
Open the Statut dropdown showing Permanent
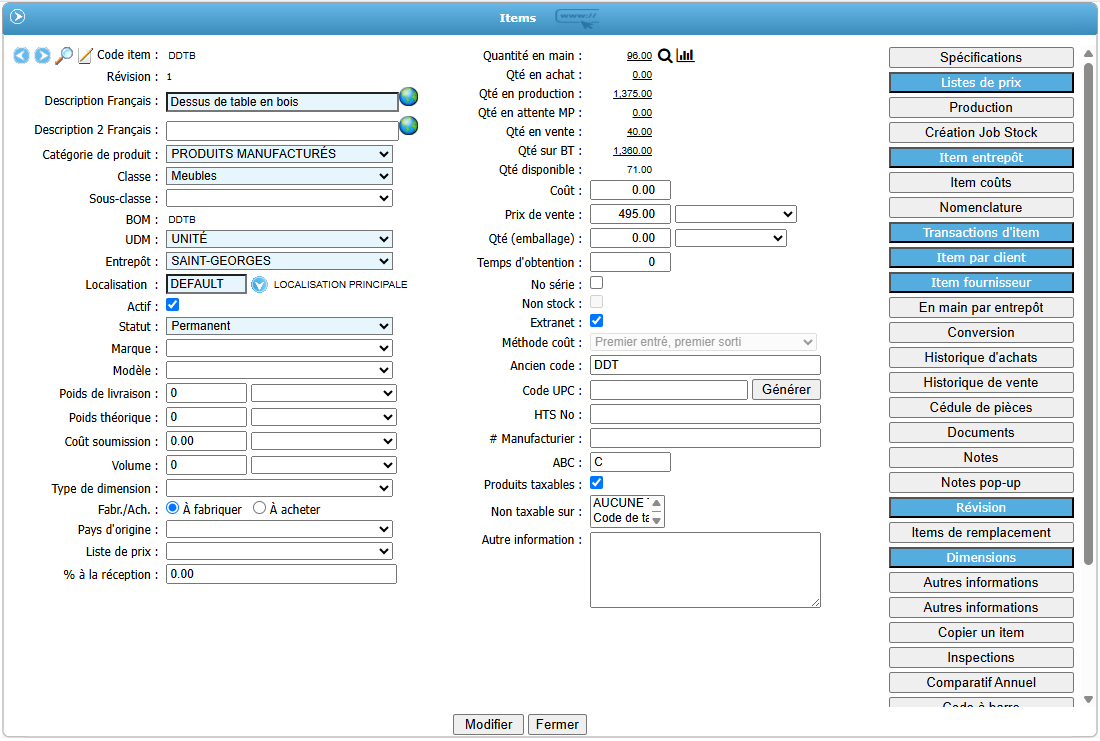(x=279, y=326)
